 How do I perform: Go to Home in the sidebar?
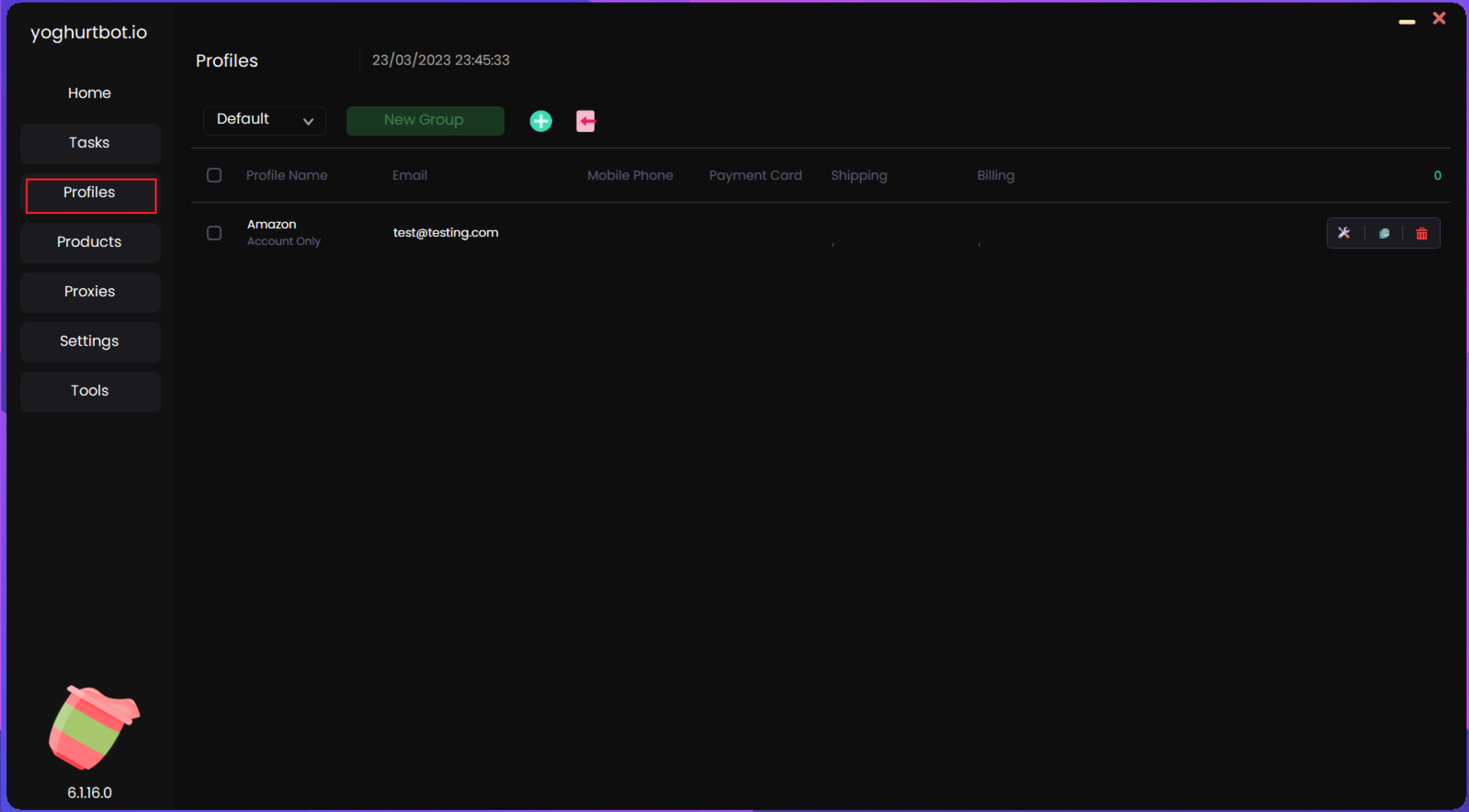pos(89,93)
